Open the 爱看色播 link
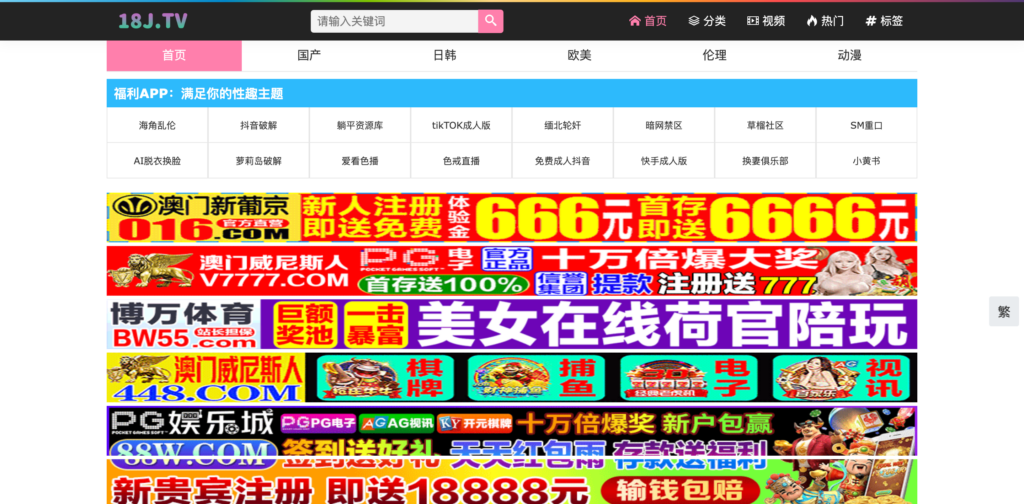Screen dimensions: 1024x504 tap(360, 161)
